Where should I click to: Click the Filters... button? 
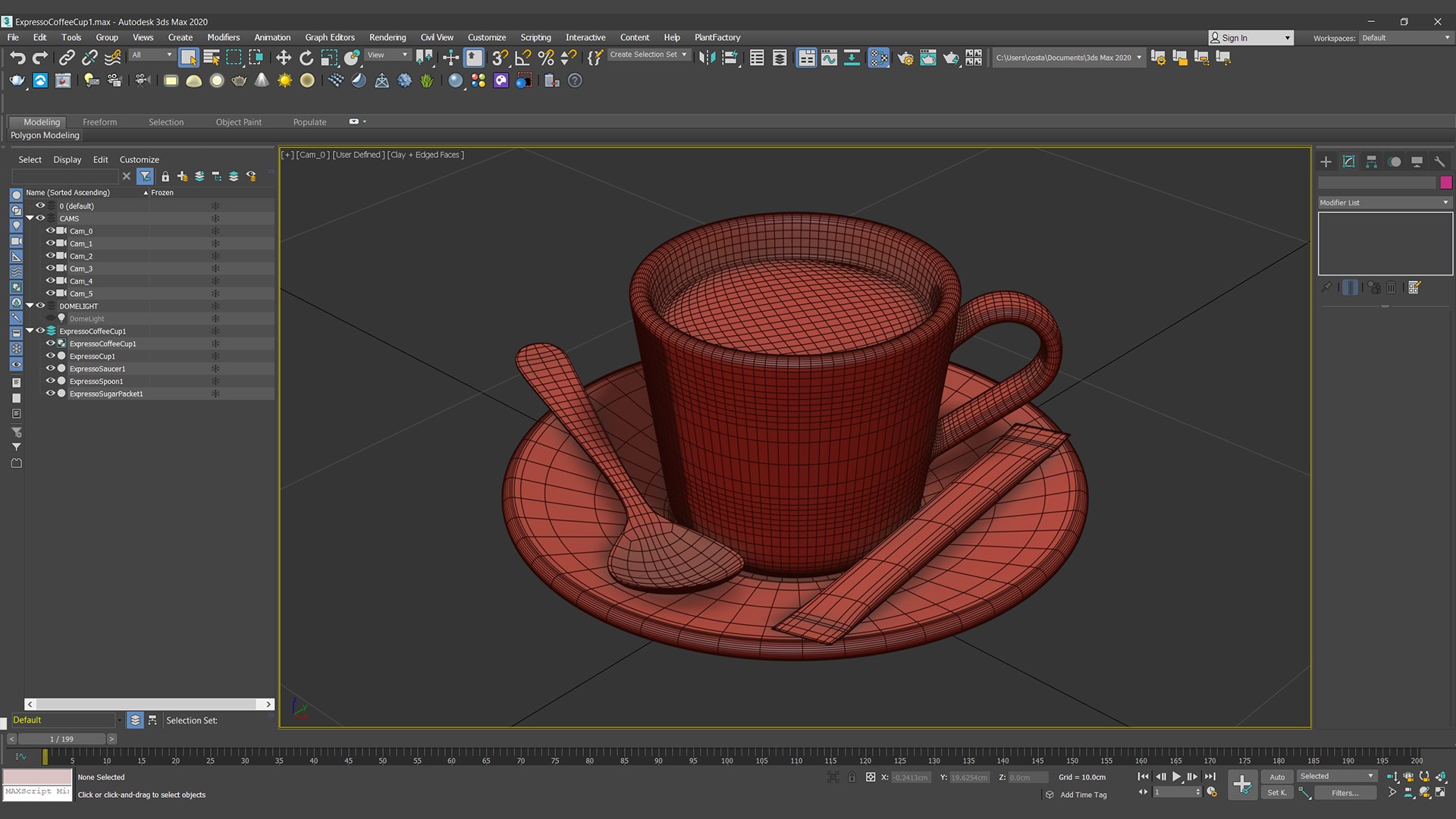tap(1345, 792)
